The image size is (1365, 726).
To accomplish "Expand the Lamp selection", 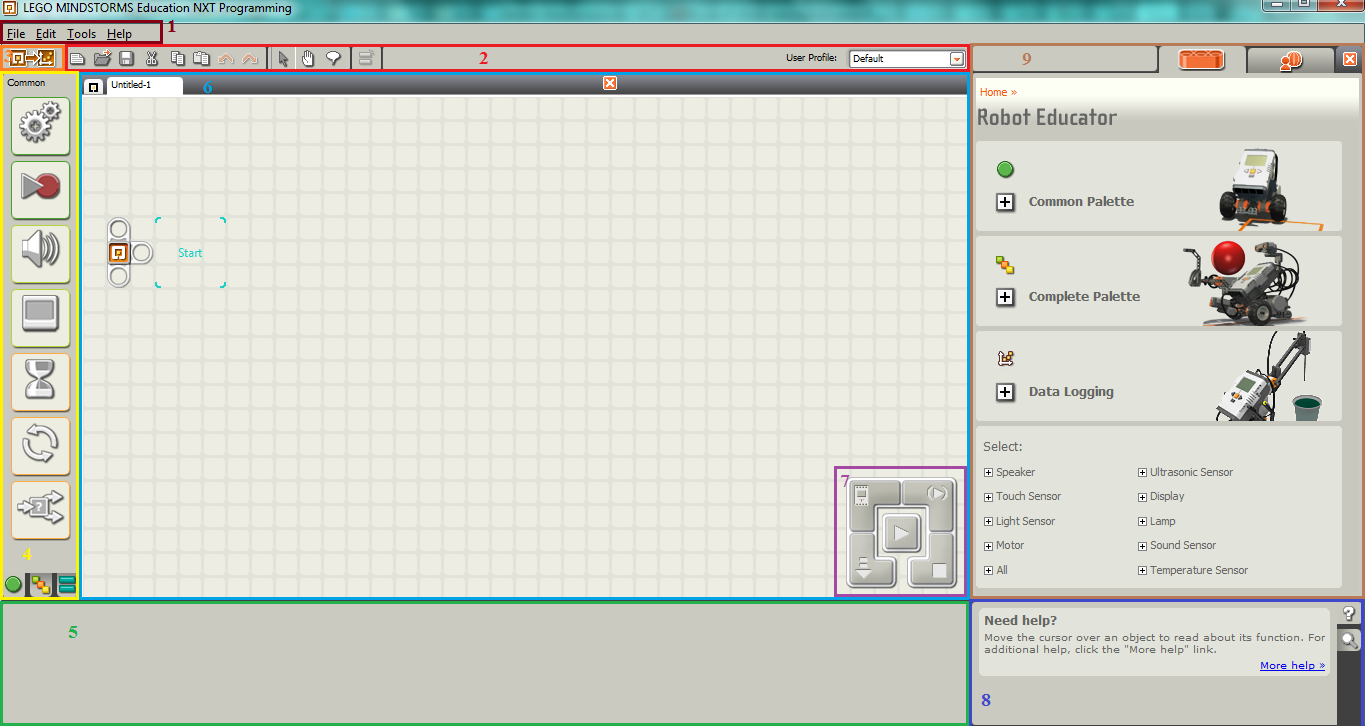I will point(1143,522).
